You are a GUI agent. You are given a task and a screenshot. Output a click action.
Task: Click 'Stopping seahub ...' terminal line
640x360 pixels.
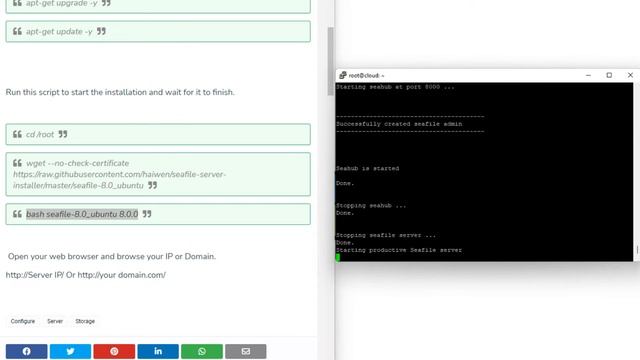coord(371,205)
